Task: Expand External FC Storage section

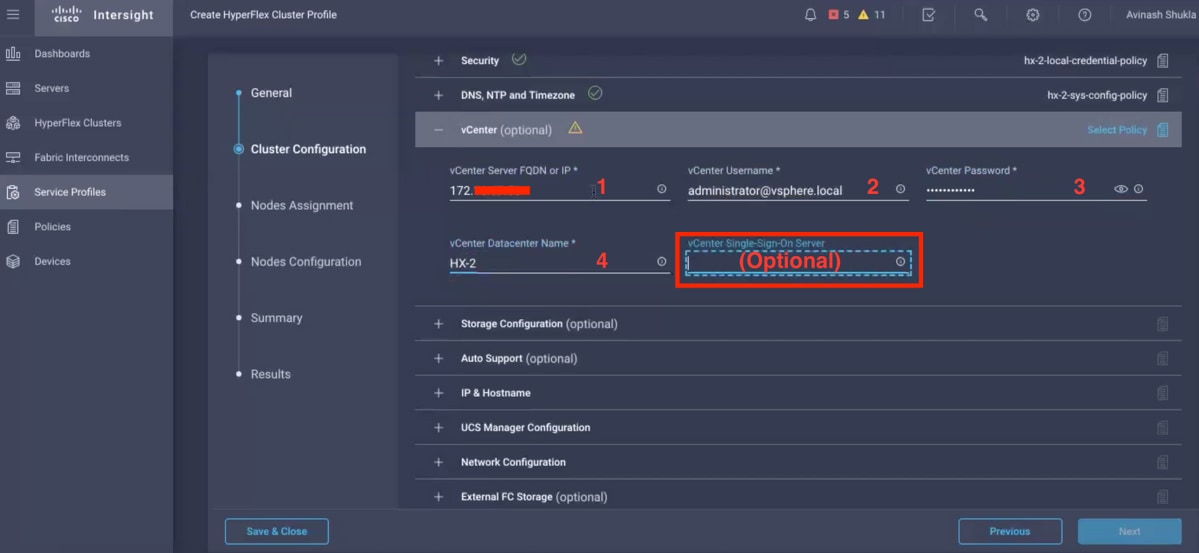Action: tap(439, 497)
